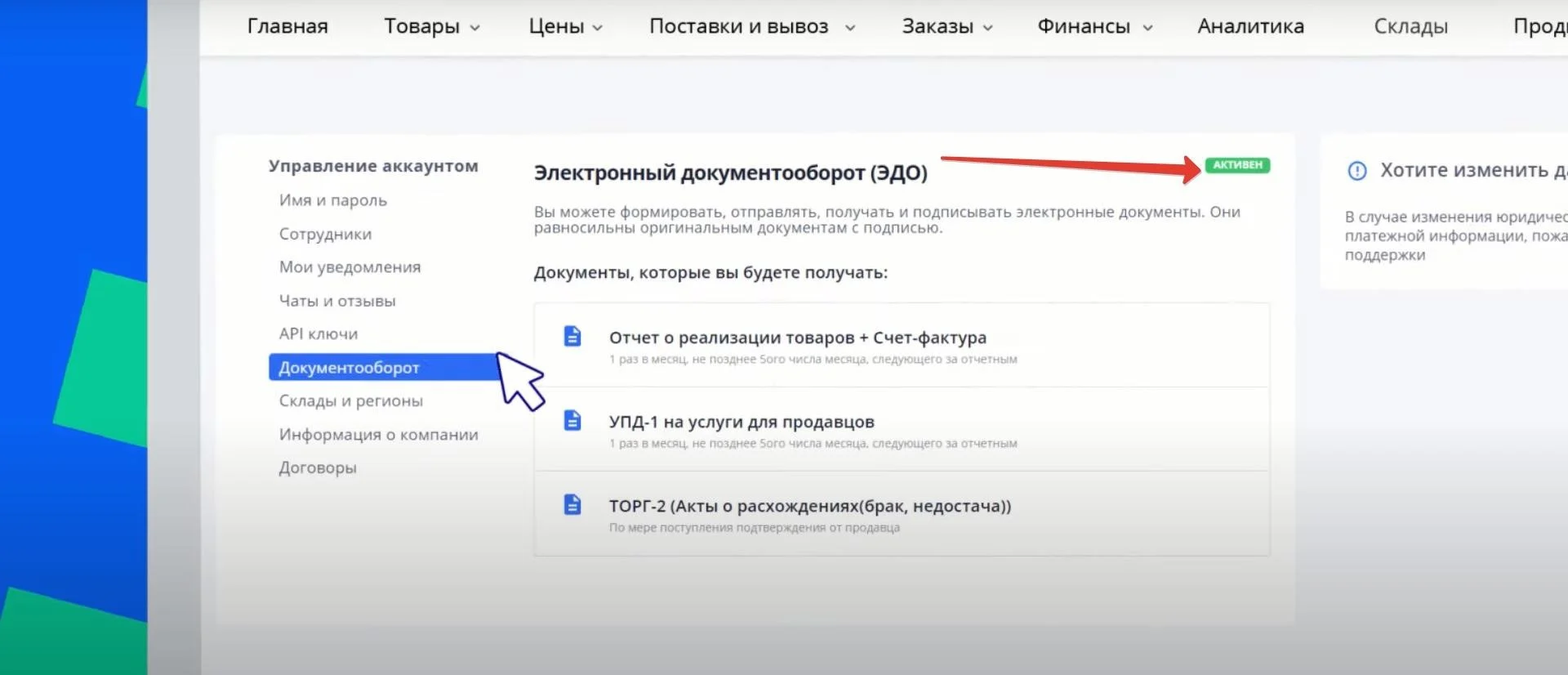The image size is (1568, 675).
Task: Open the Аналитика section
Action: (1250, 26)
